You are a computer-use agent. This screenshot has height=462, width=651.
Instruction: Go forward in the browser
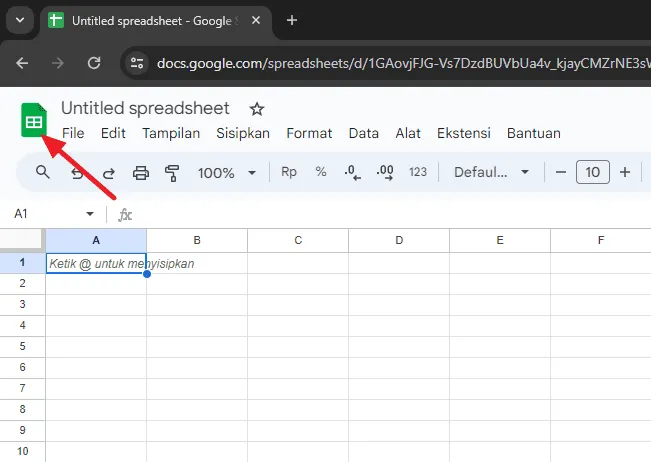pyautogui.click(x=58, y=63)
